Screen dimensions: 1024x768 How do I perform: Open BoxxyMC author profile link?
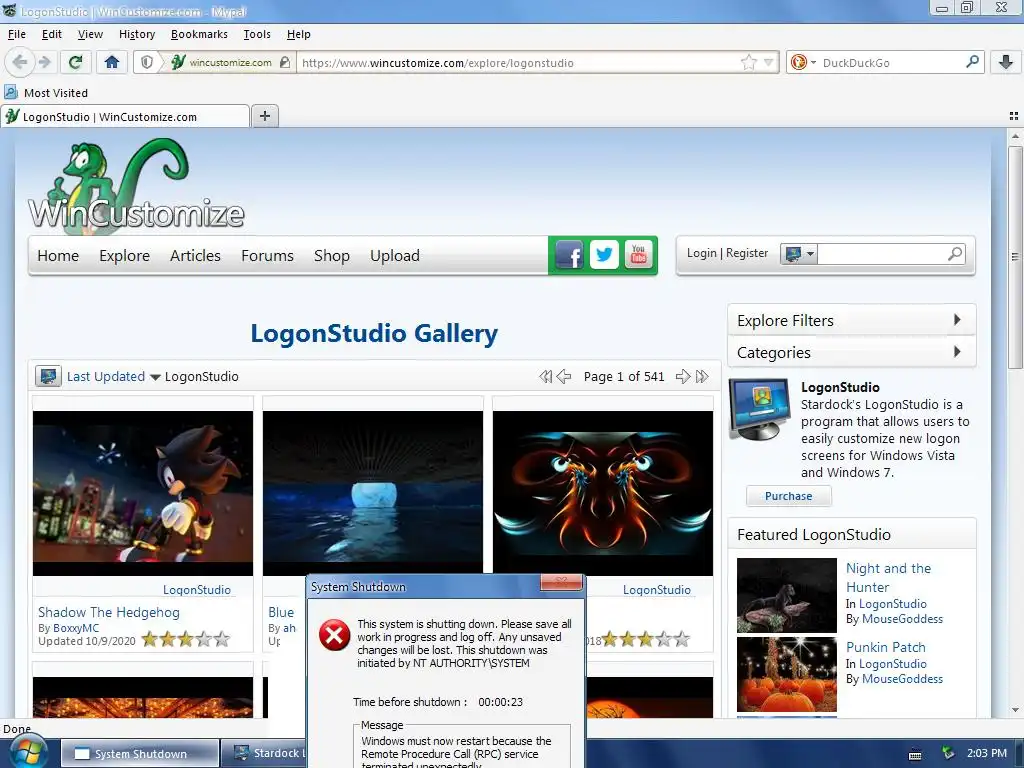(76, 628)
